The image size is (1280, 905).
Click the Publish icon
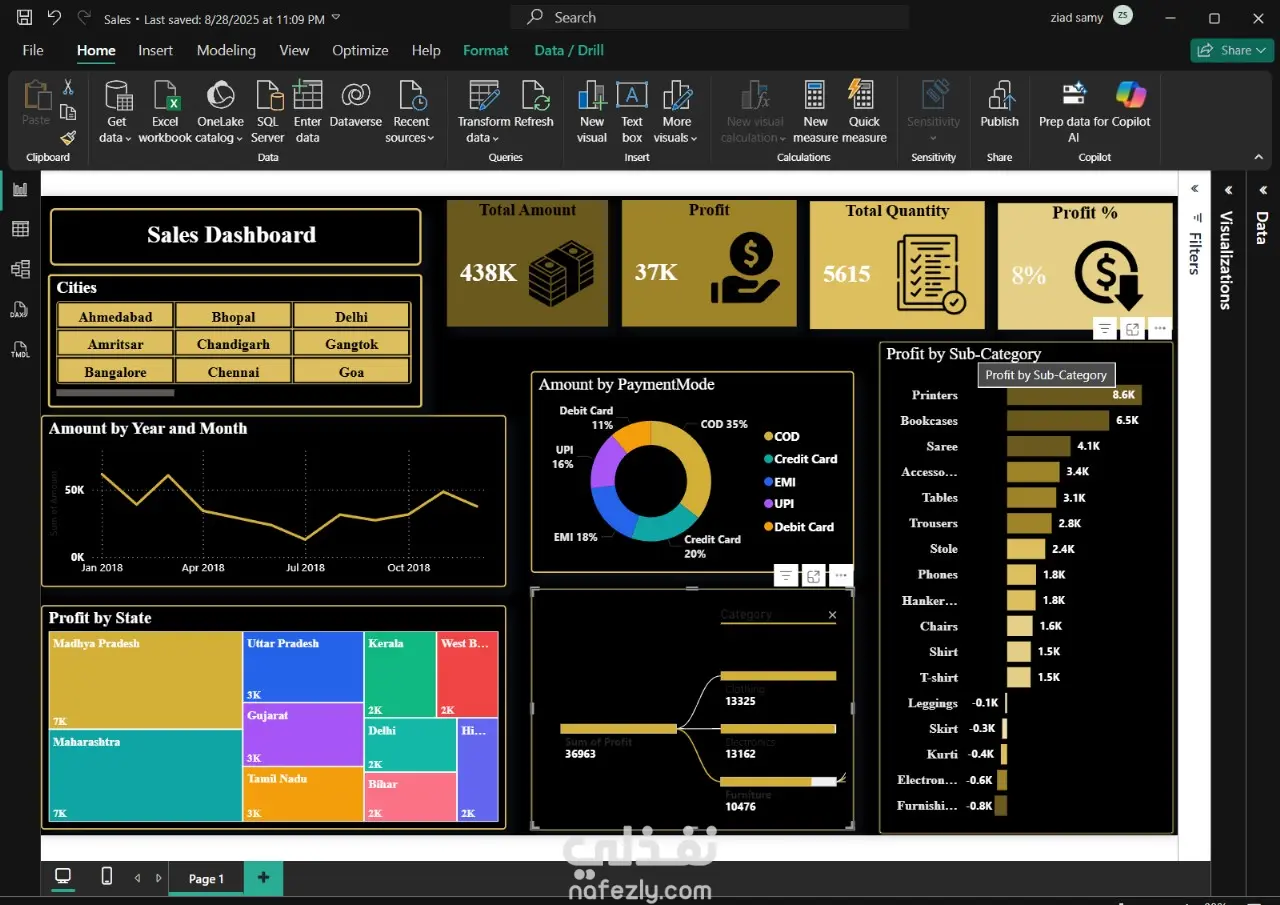pos(999,105)
